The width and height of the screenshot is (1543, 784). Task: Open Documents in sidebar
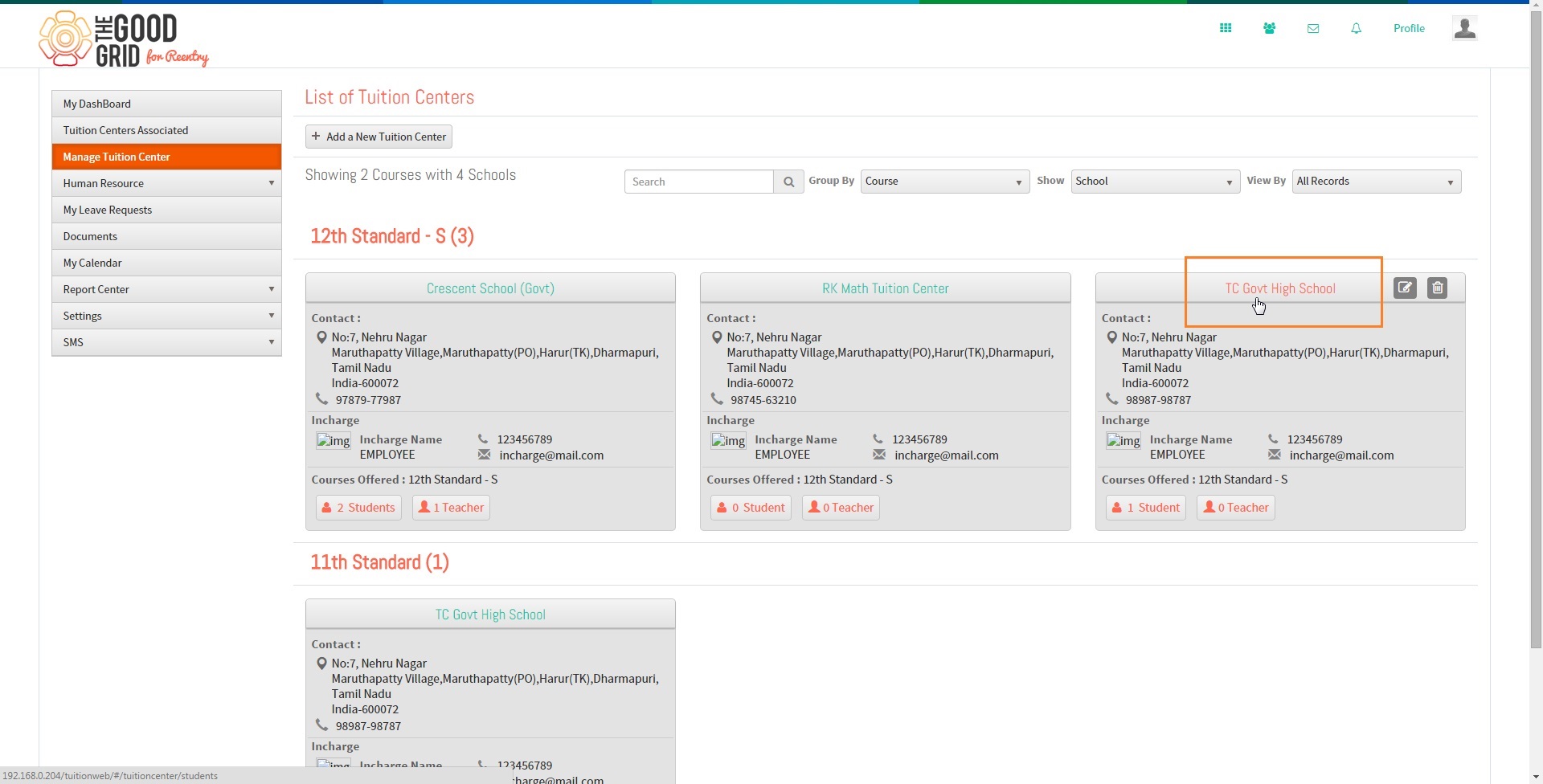click(166, 236)
